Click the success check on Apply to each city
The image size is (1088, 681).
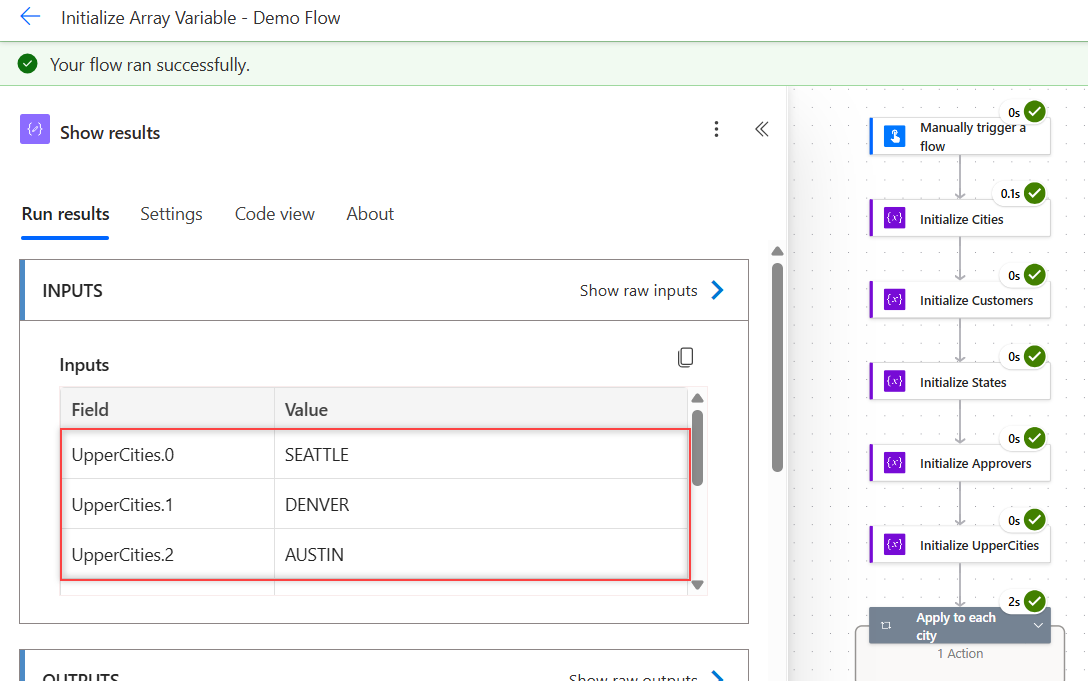[x=1035, y=601]
